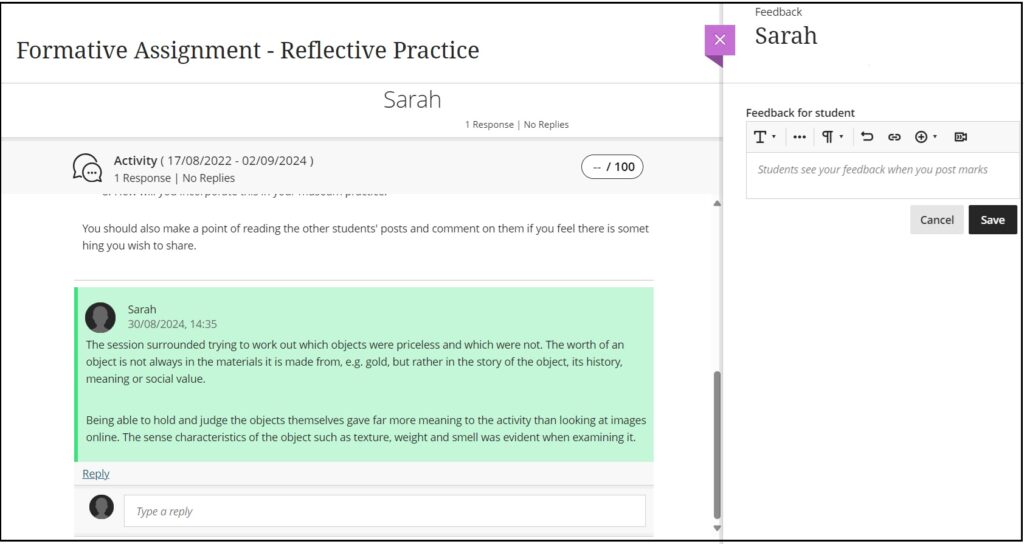The height and width of the screenshot is (544, 1024).
Task: Open more formatting options ellipsis
Action: point(799,137)
